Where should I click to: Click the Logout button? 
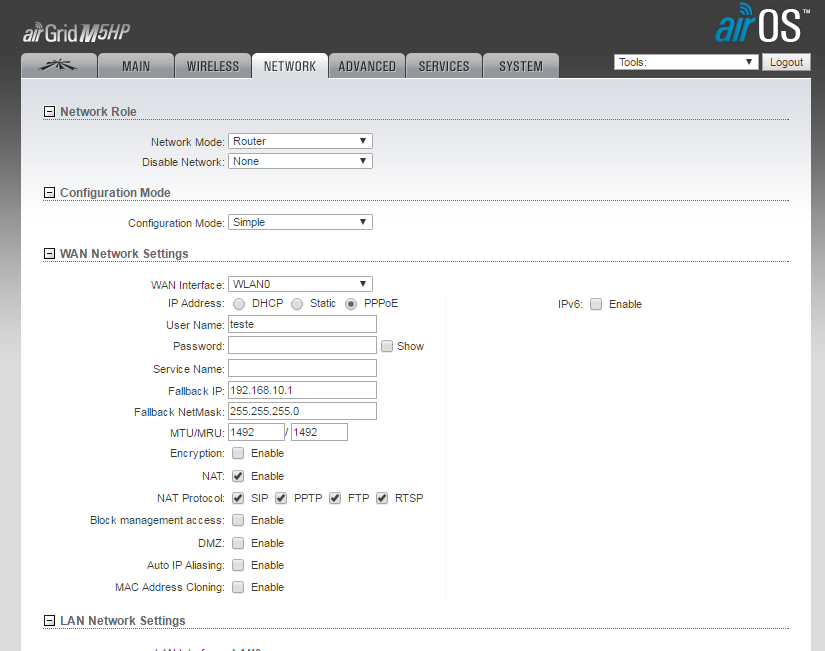pos(786,62)
